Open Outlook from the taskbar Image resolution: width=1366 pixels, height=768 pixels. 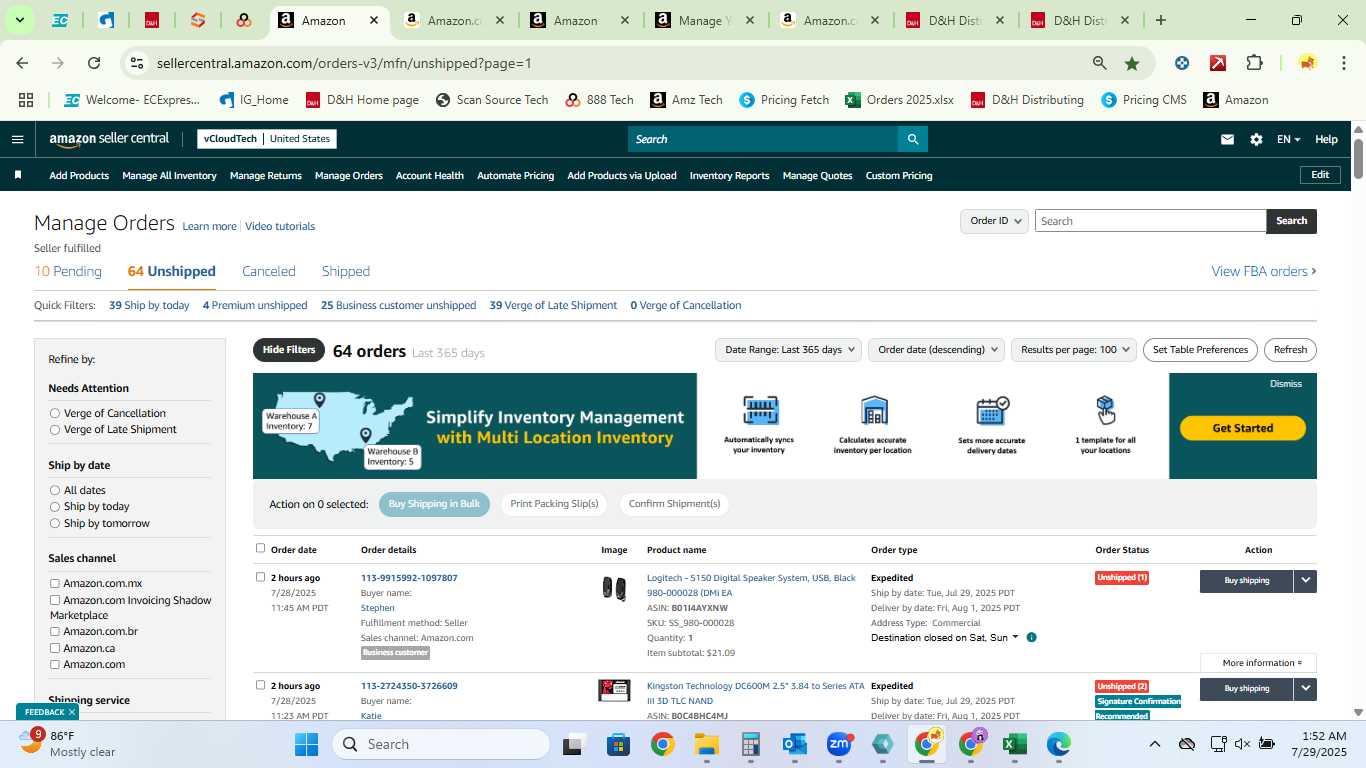(795, 744)
